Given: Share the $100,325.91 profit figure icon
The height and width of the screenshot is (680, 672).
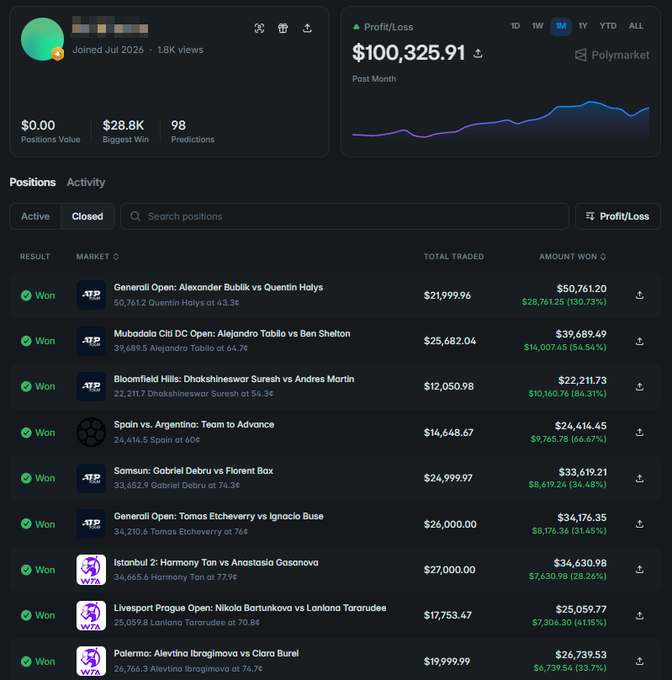Looking at the screenshot, I should (478, 53).
